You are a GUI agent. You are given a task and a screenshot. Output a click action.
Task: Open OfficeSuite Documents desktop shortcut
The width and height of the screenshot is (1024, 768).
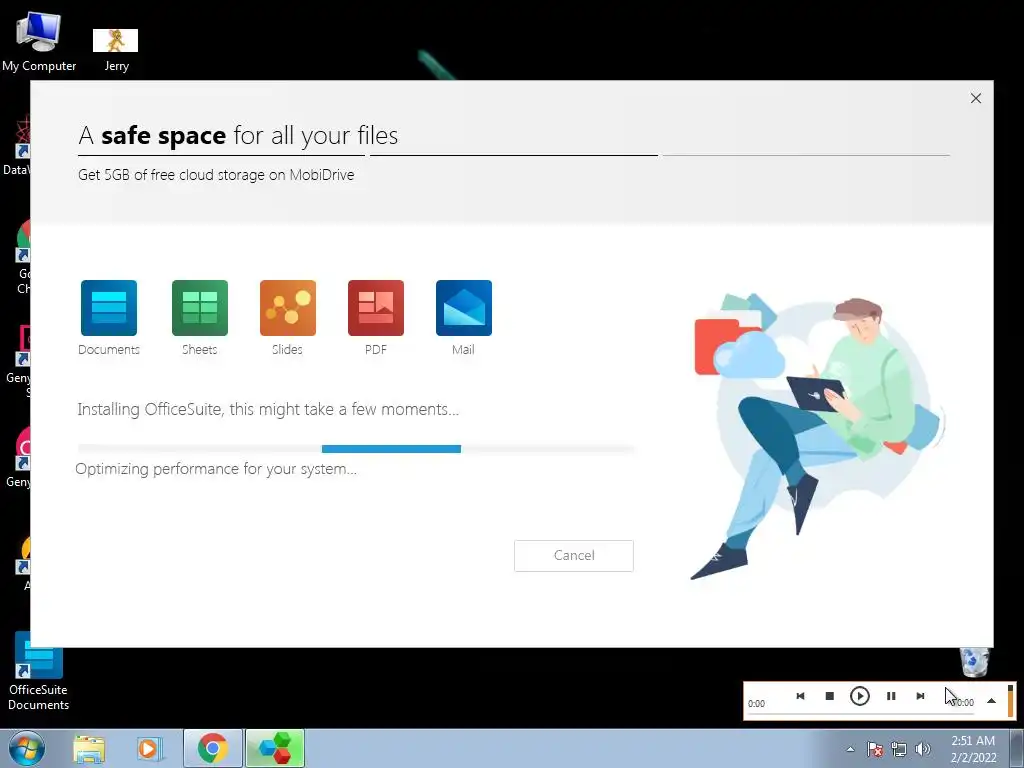39,671
